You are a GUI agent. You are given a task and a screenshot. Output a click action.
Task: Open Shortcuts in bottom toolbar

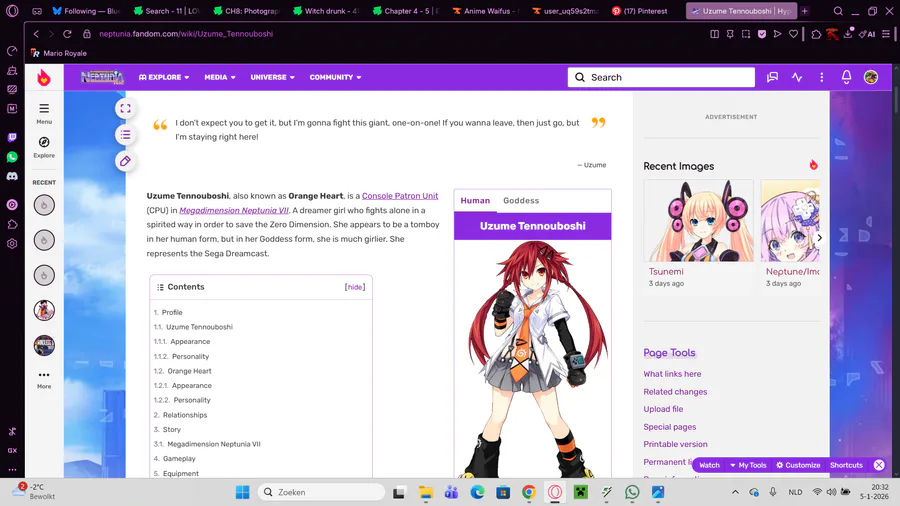tap(846, 465)
